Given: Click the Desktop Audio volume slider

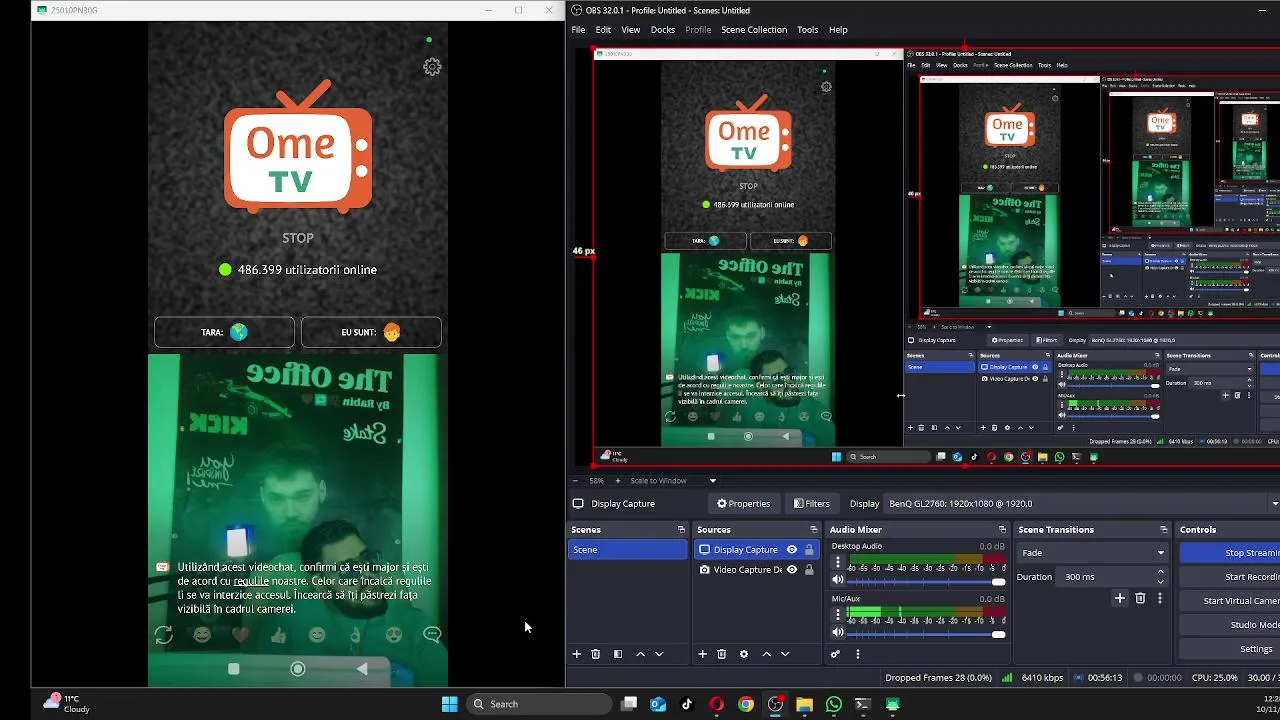Looking at the screenshot, I should point(927,581).
